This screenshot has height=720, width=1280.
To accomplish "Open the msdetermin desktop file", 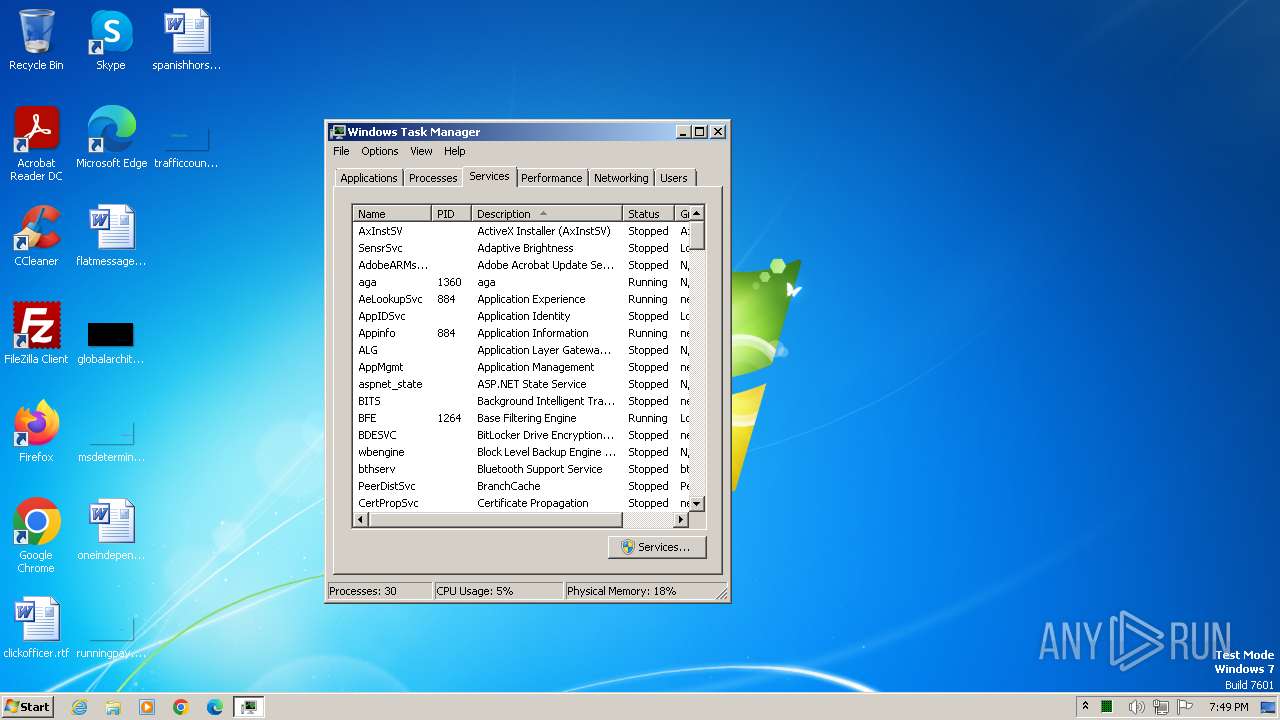I will click(x=111, y=440).
